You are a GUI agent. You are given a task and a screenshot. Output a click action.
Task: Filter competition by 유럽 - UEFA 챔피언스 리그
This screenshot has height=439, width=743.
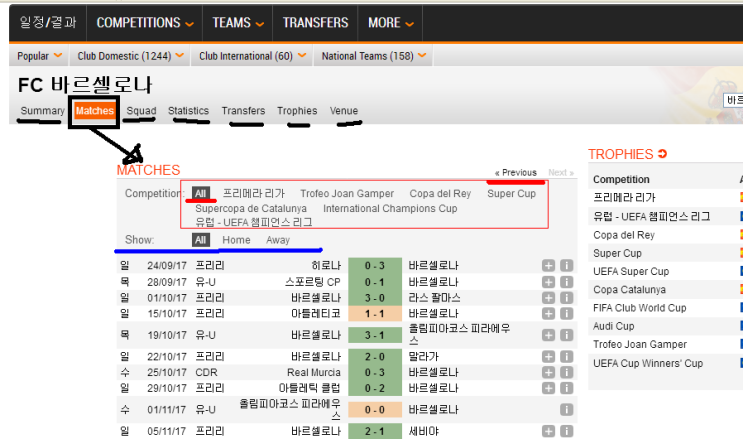click(254, 222)
